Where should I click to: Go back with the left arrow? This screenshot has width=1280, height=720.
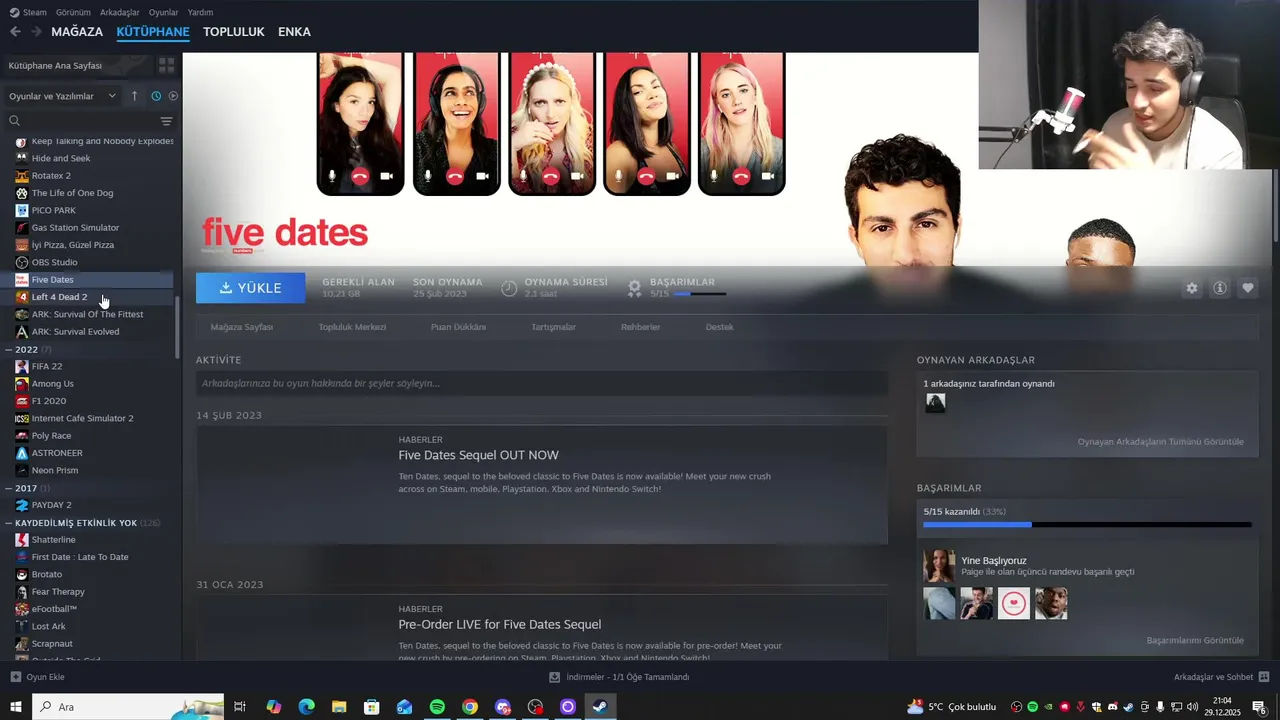(15, 32)
